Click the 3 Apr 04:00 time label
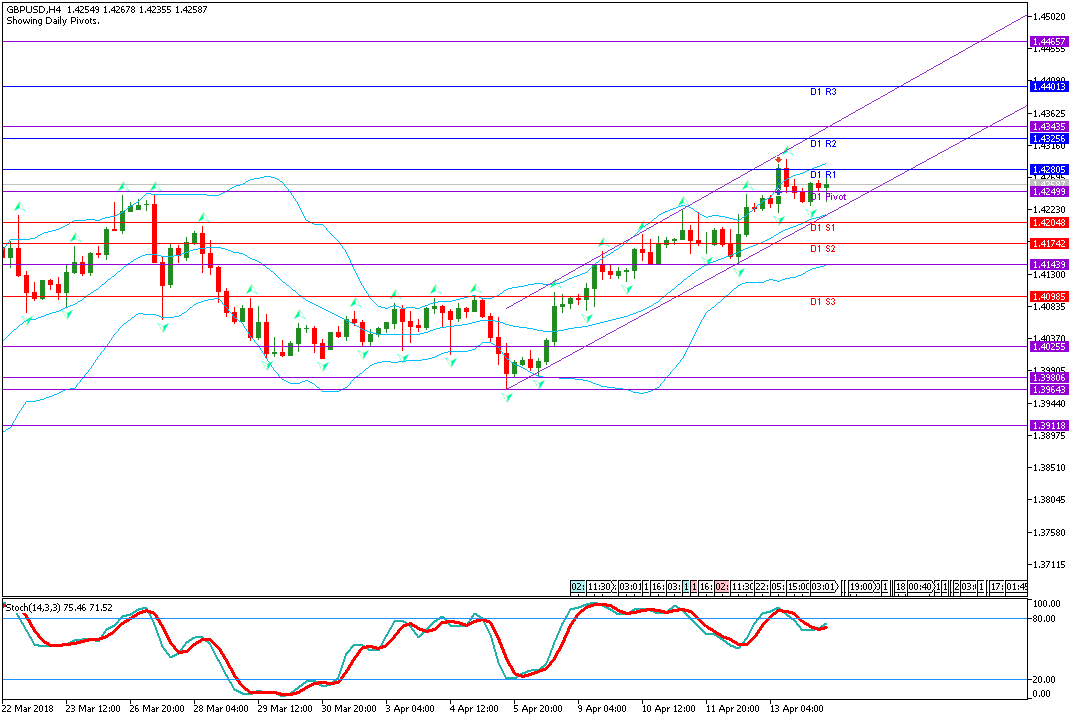The width and height of the screenshot is (1080, 720). (x=410, y=709)
